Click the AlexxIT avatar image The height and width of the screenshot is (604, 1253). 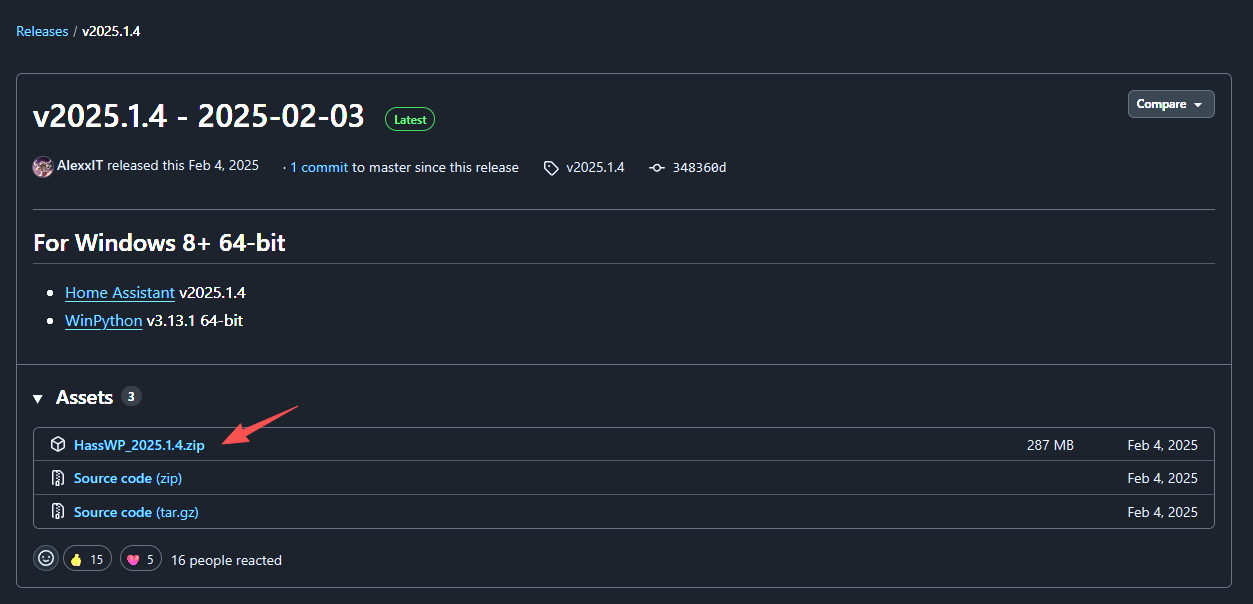coord(43,167)
